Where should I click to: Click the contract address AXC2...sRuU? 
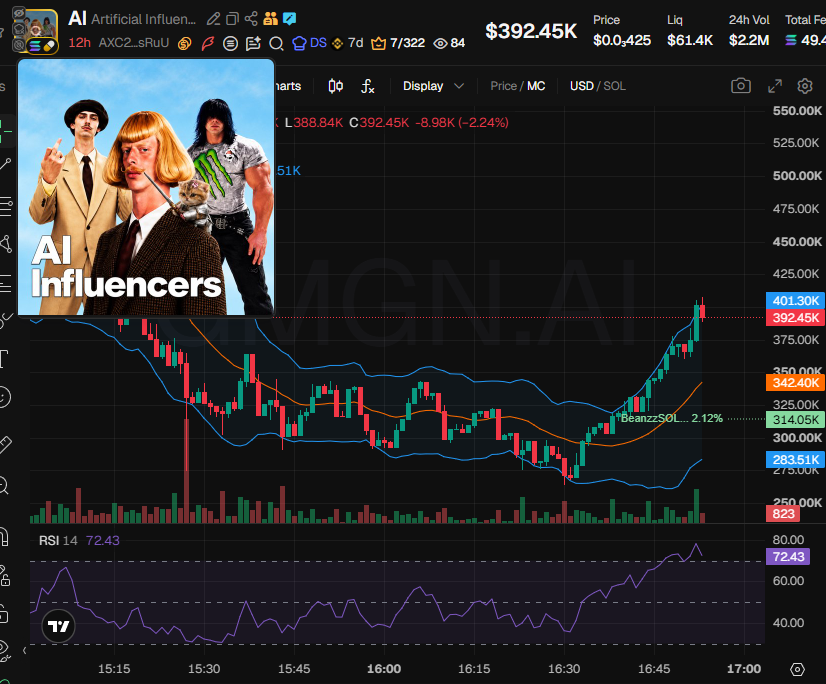(134, 43)
